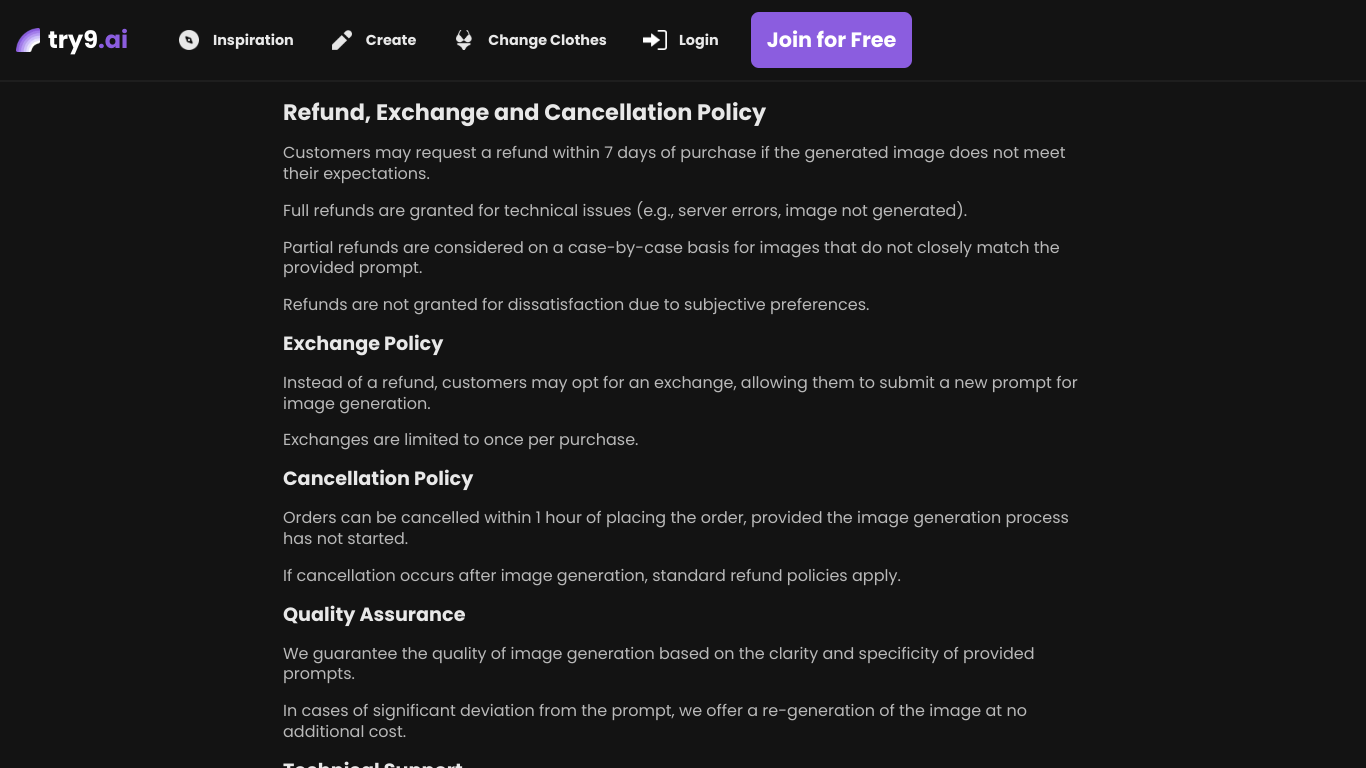
Task: Click the purple try9.ai logo icon
Action: (28, 40)
